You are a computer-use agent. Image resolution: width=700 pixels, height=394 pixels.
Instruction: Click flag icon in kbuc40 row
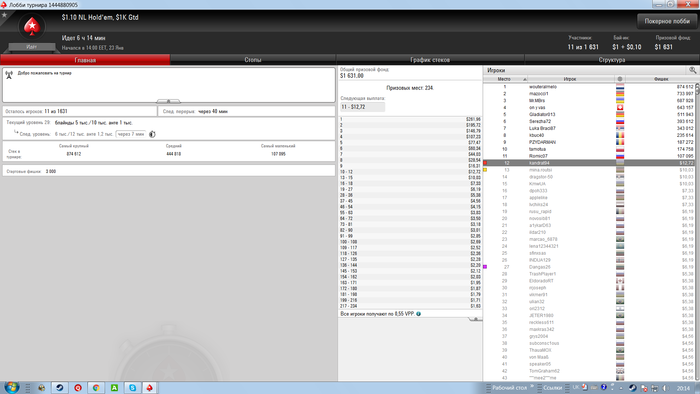pos(620,135)
